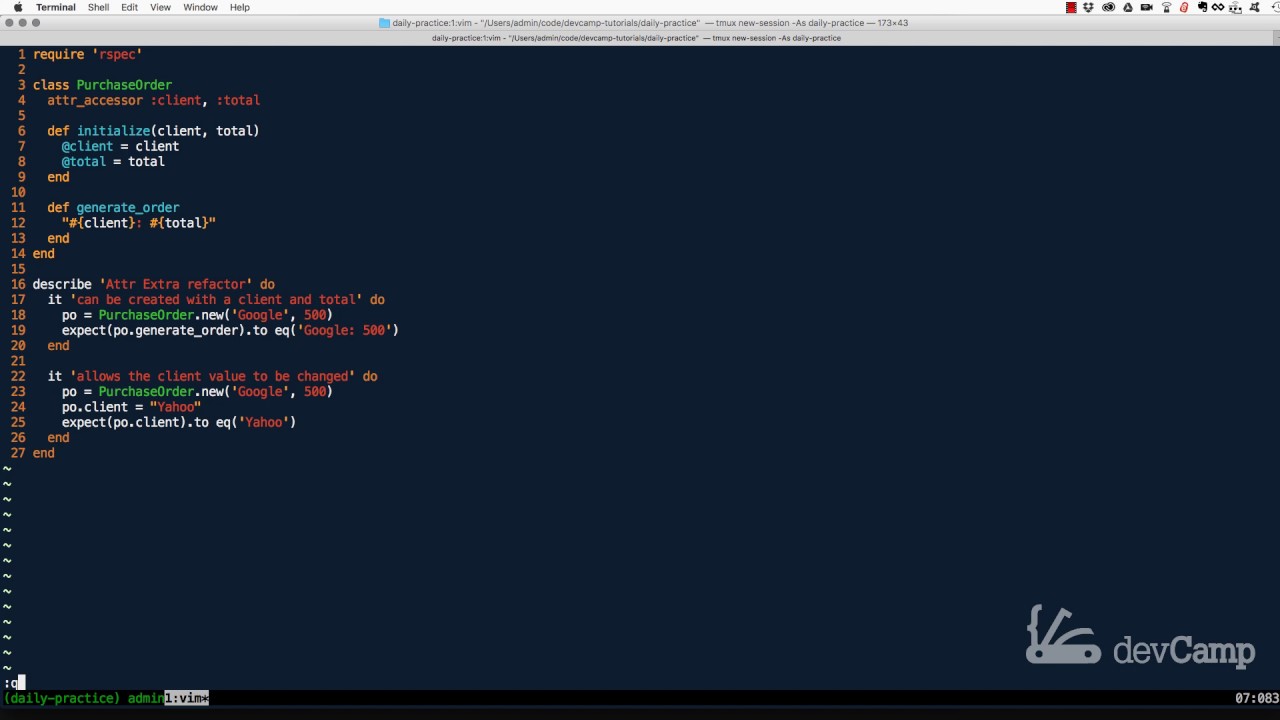
Task: Open the Edit menu
Action: coord(130,7)
